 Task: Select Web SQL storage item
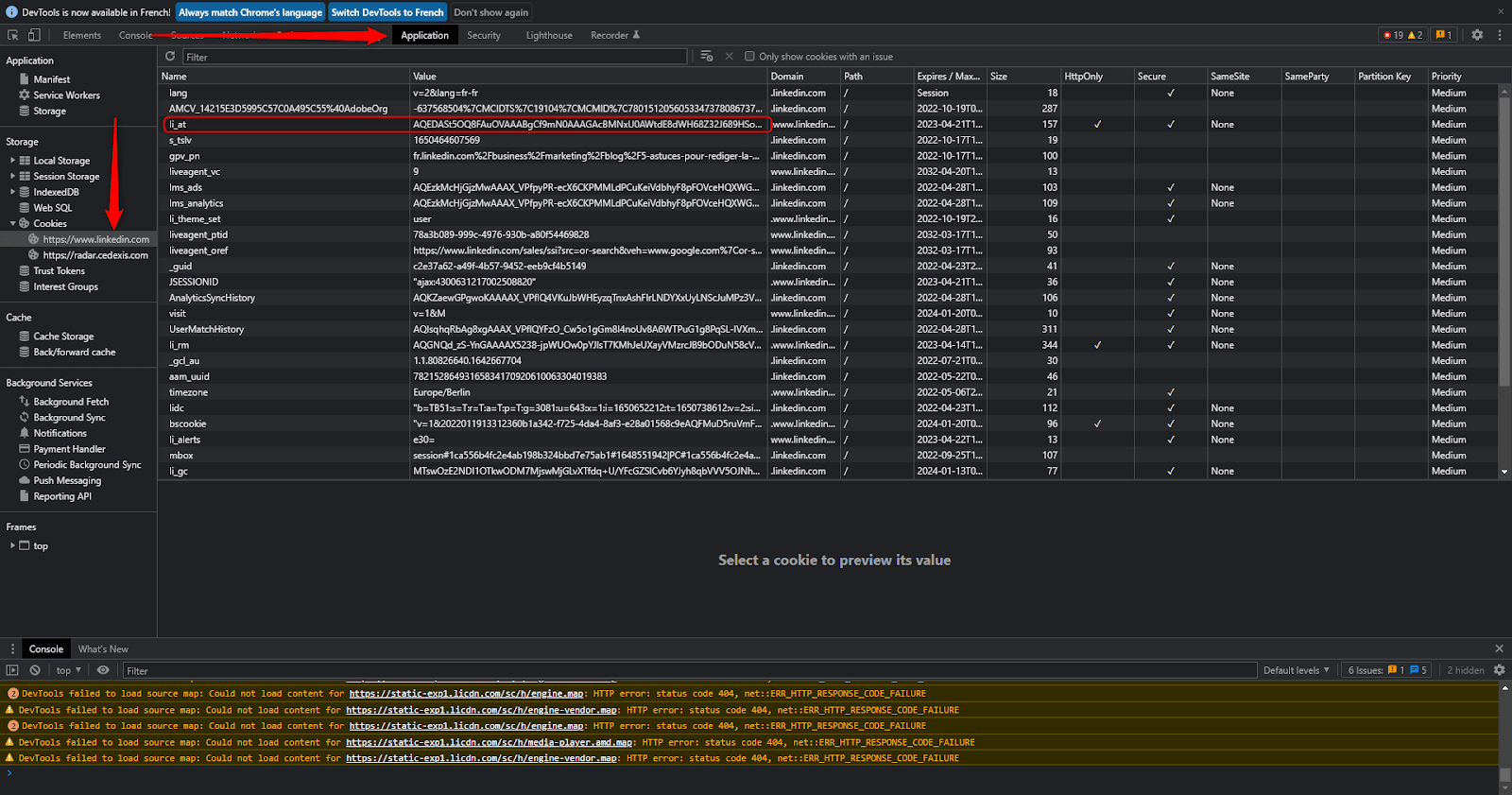point(52,208)
